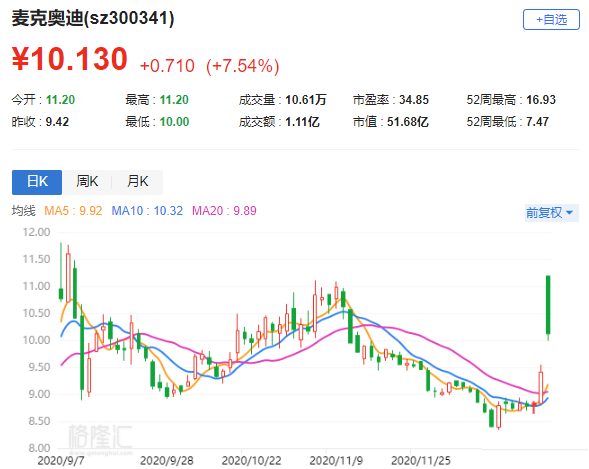589x469 pixels.
Task: Switch to the 月K monthly chart tab
Action: (x=137, y=182)
